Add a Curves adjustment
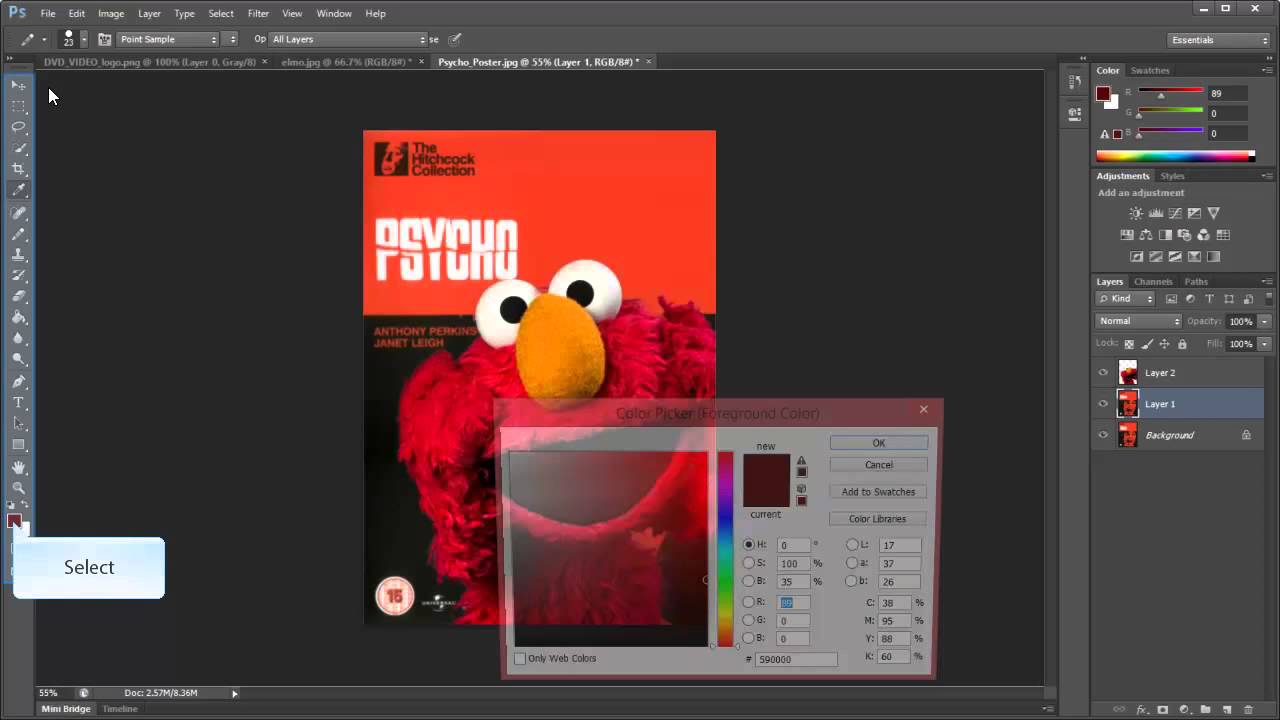 (1174, 213)
